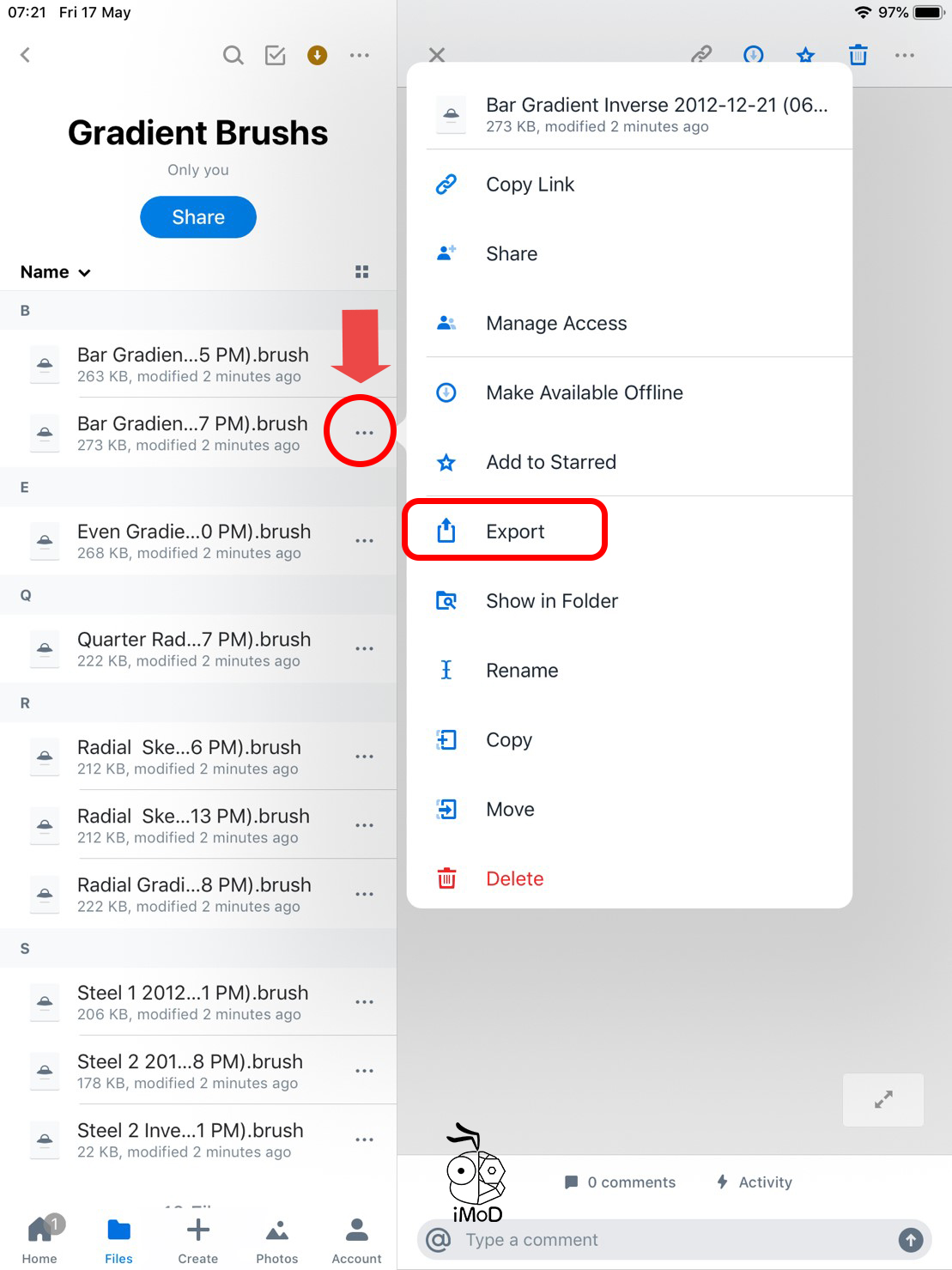Select Add to Starred option
Viewport: 952px width, 1270px height.
[x=550, y=463]
